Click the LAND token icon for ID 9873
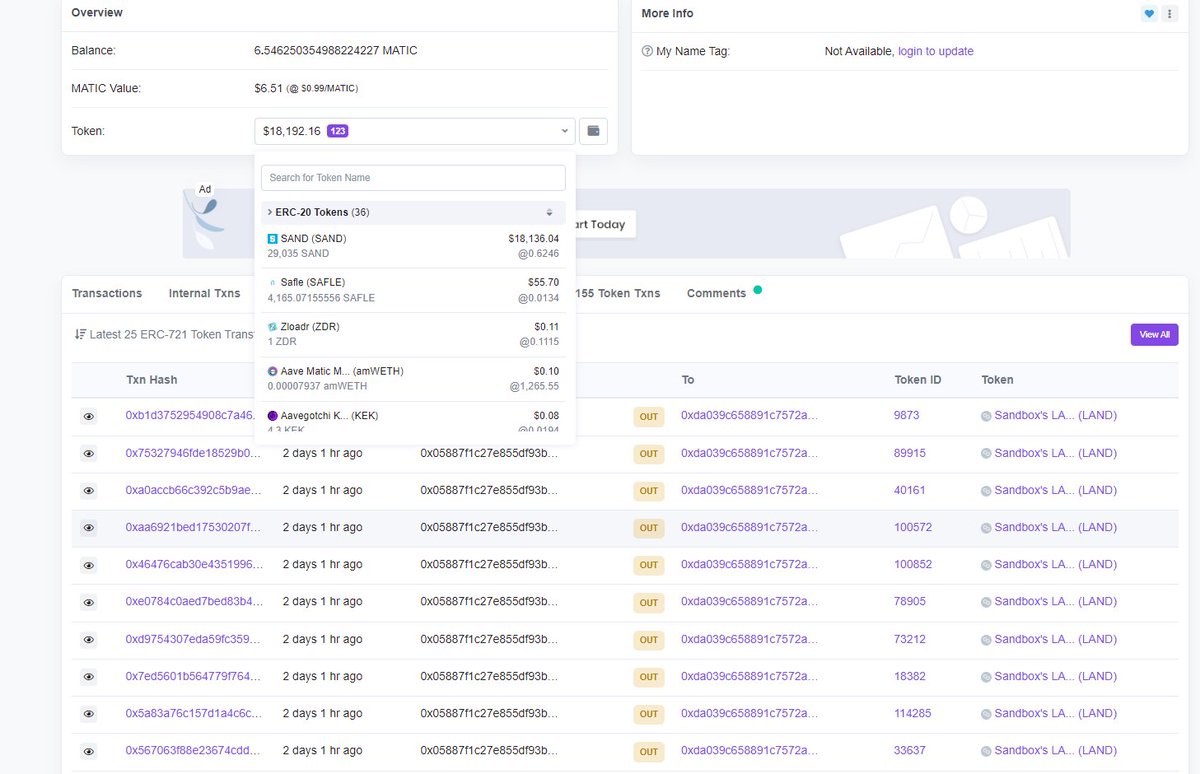The image size is (1200, 774). point(986,416)
